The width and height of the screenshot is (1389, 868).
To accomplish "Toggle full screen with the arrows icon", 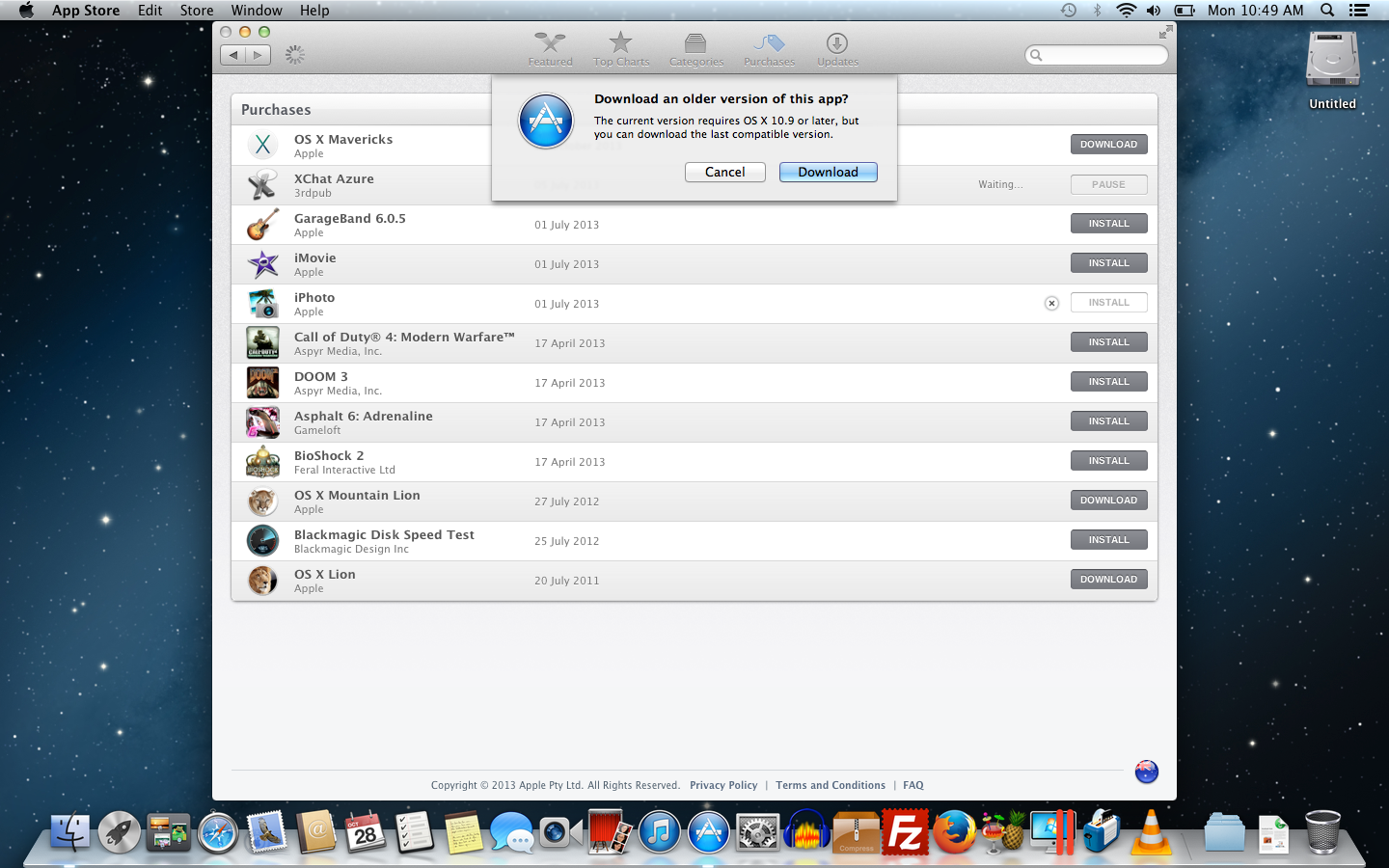I will tap(1165, 33).
